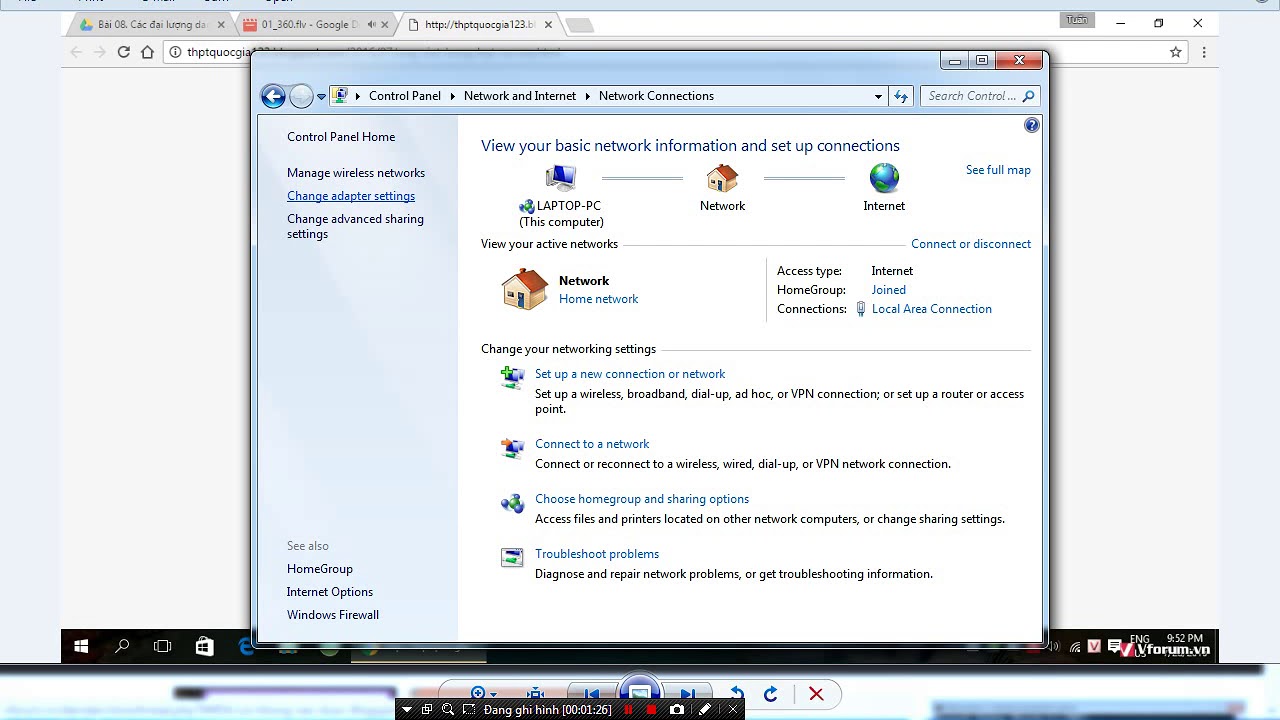
Task: Click the Troubleshoot problems icon
Action: pos(512,558)
